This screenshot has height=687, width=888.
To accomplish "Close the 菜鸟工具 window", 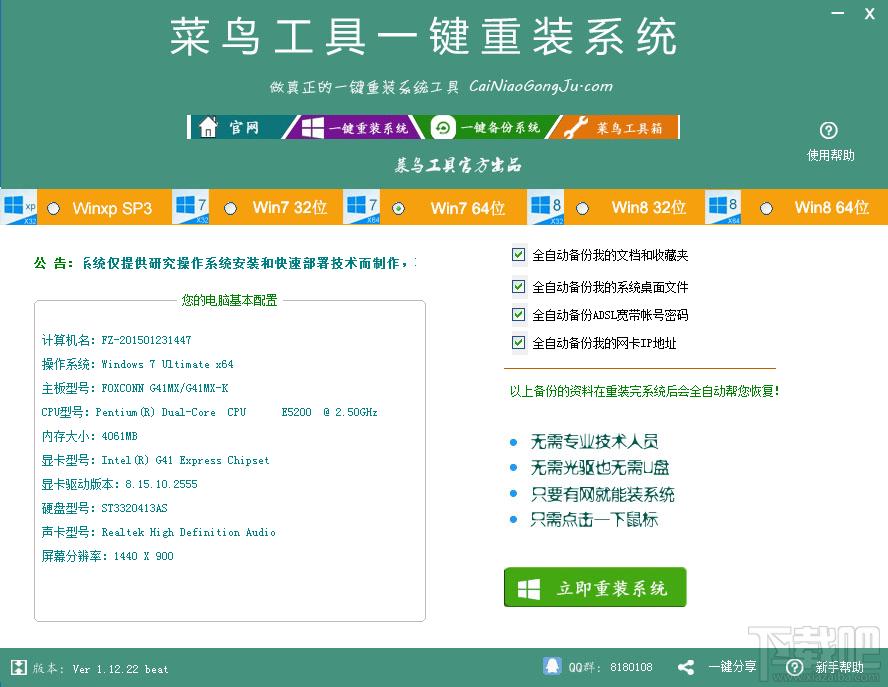I will tap(869, 14).
